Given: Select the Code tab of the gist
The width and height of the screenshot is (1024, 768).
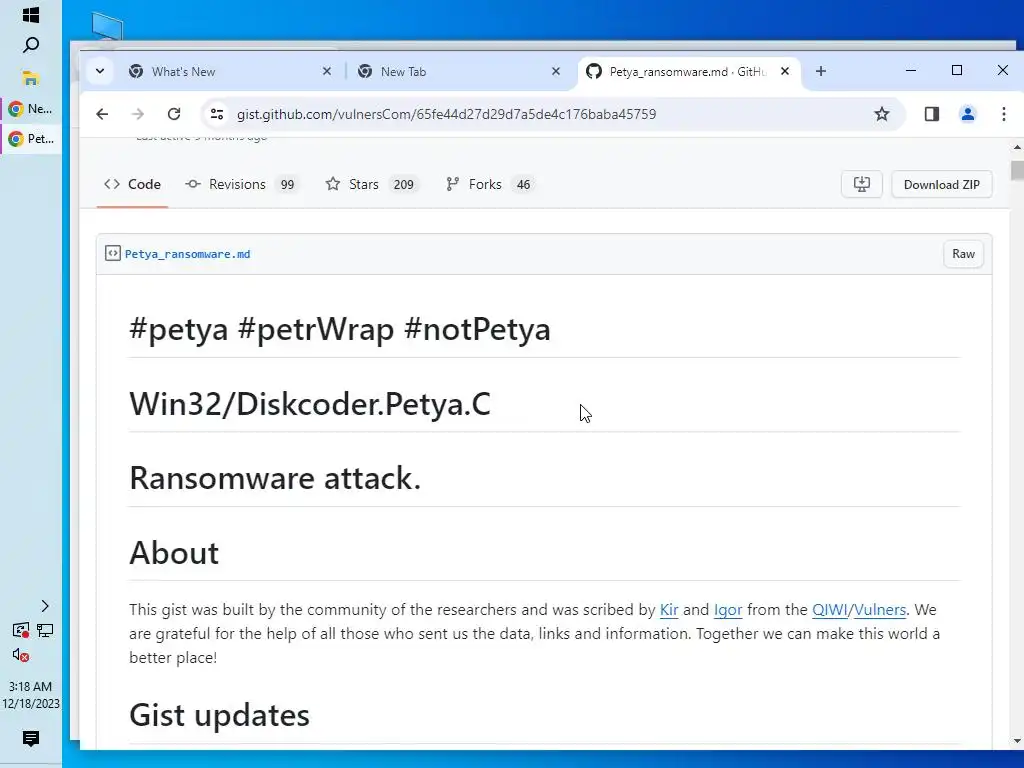Looking at the screenshot, I should click(x=133, y=184).
